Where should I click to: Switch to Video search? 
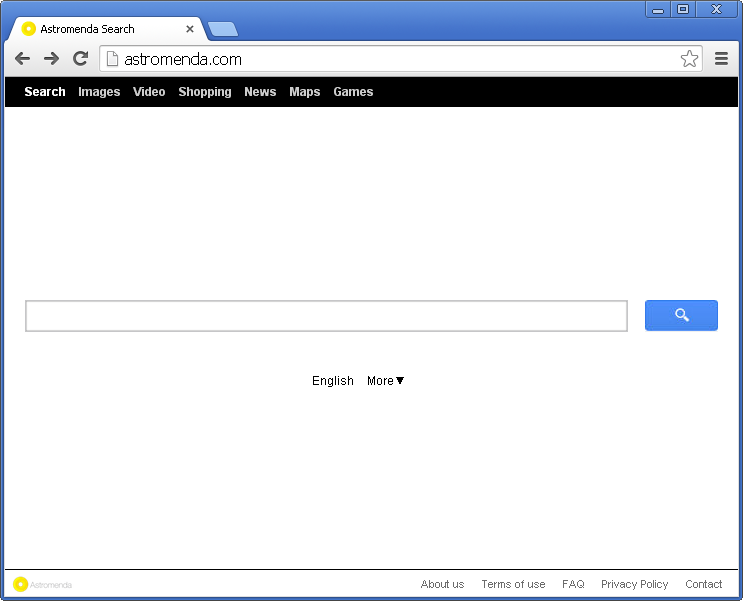click(x=149, y=92)
